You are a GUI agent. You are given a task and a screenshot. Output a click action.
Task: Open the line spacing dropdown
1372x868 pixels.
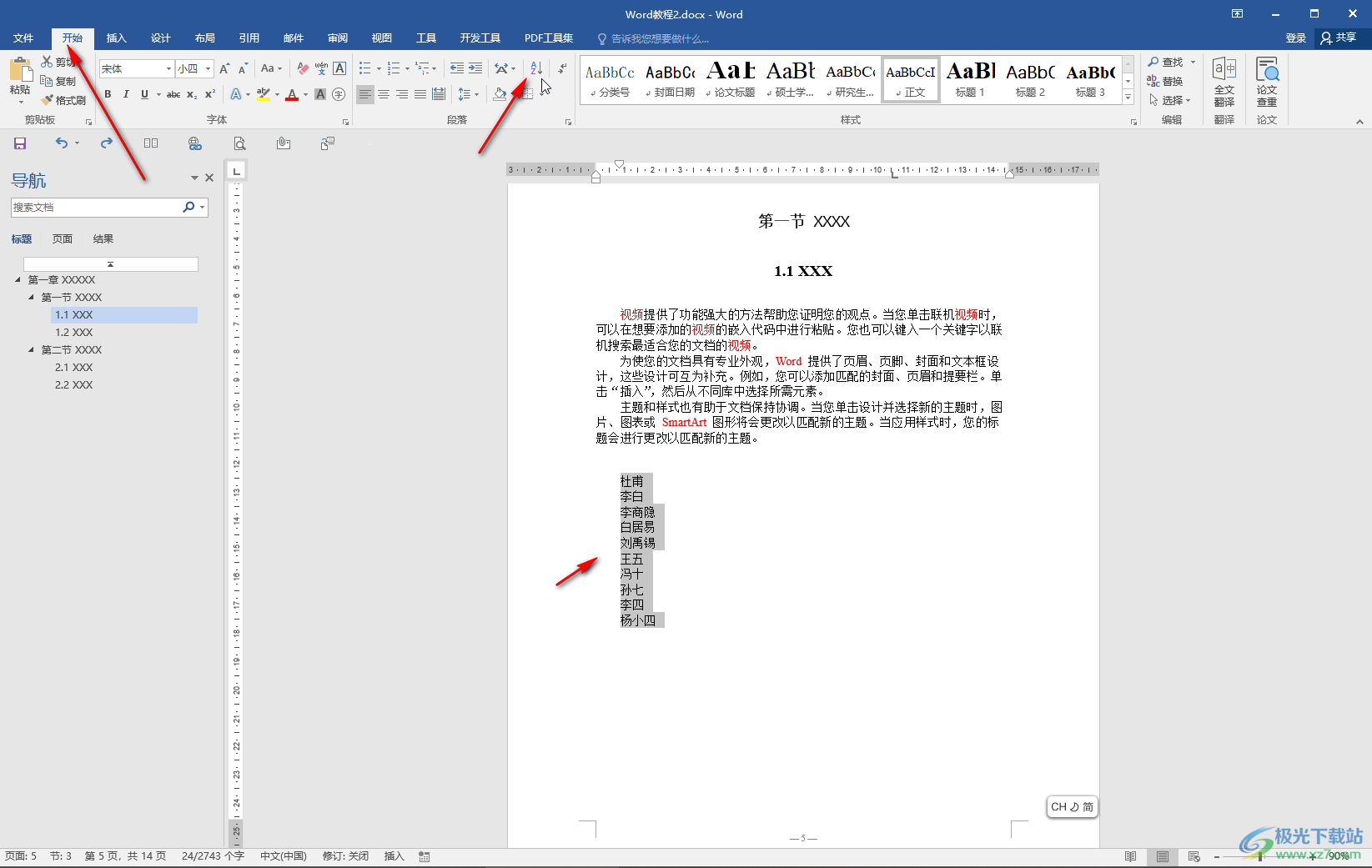click(x=469, y=94)
